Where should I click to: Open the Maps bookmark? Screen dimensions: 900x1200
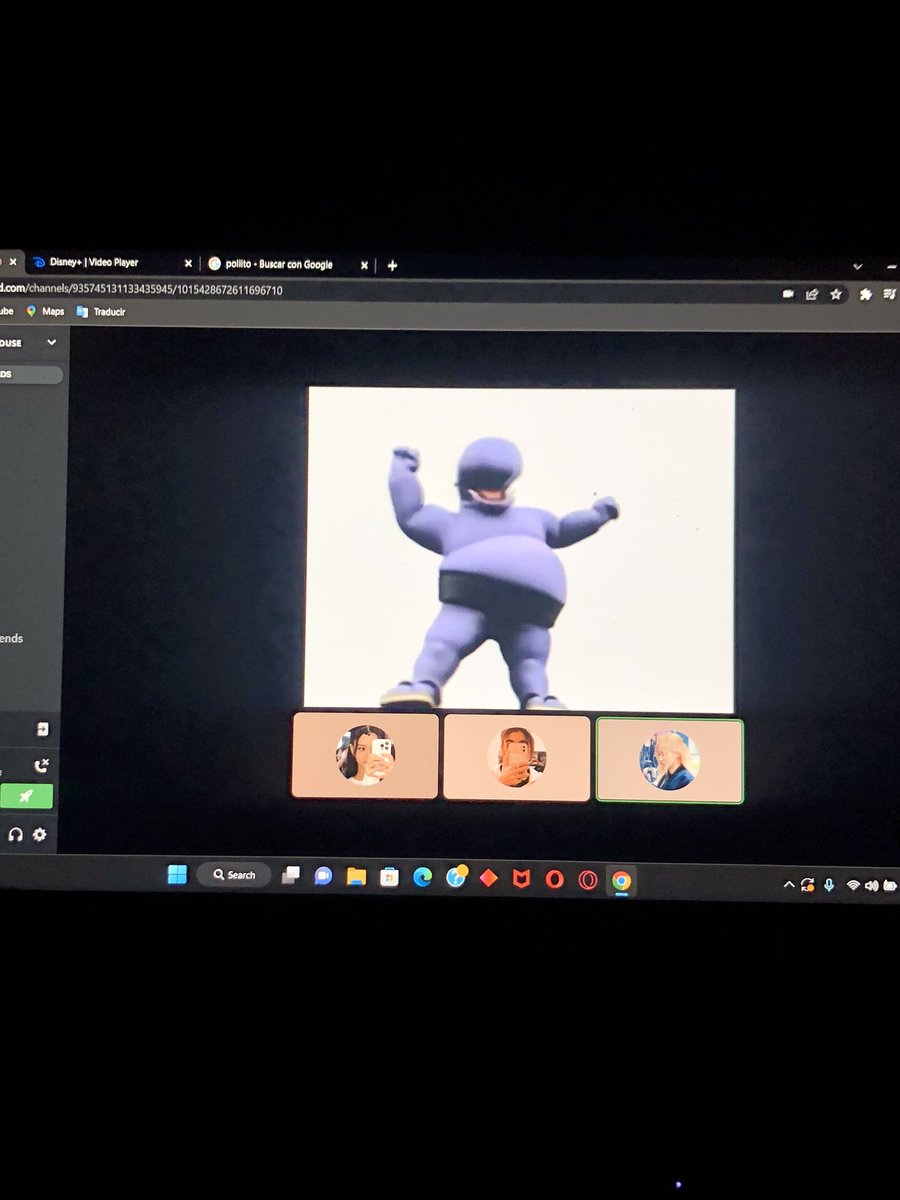[x=45, y=311]
